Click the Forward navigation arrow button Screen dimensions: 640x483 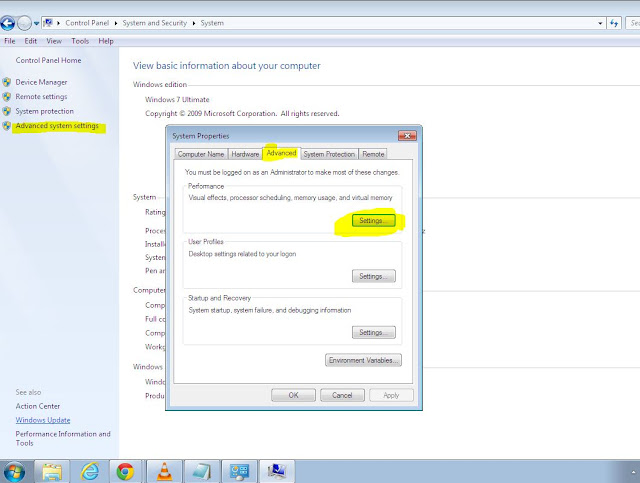click(x=24, y=23)
